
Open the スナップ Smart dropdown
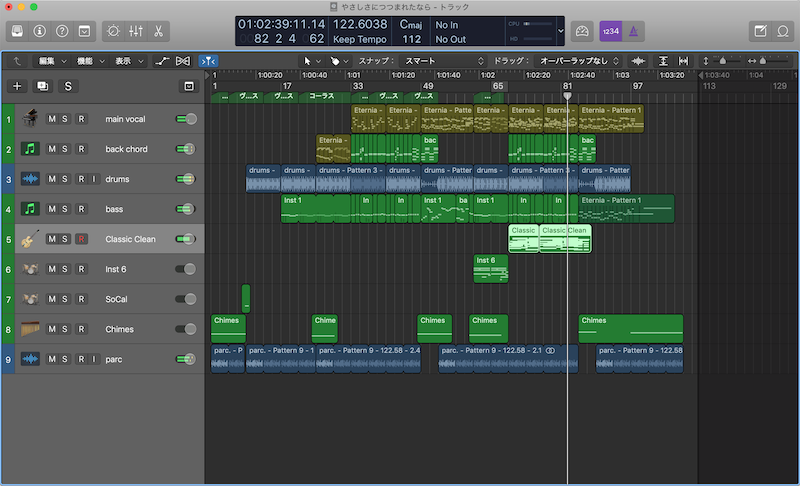click(443, 61)
